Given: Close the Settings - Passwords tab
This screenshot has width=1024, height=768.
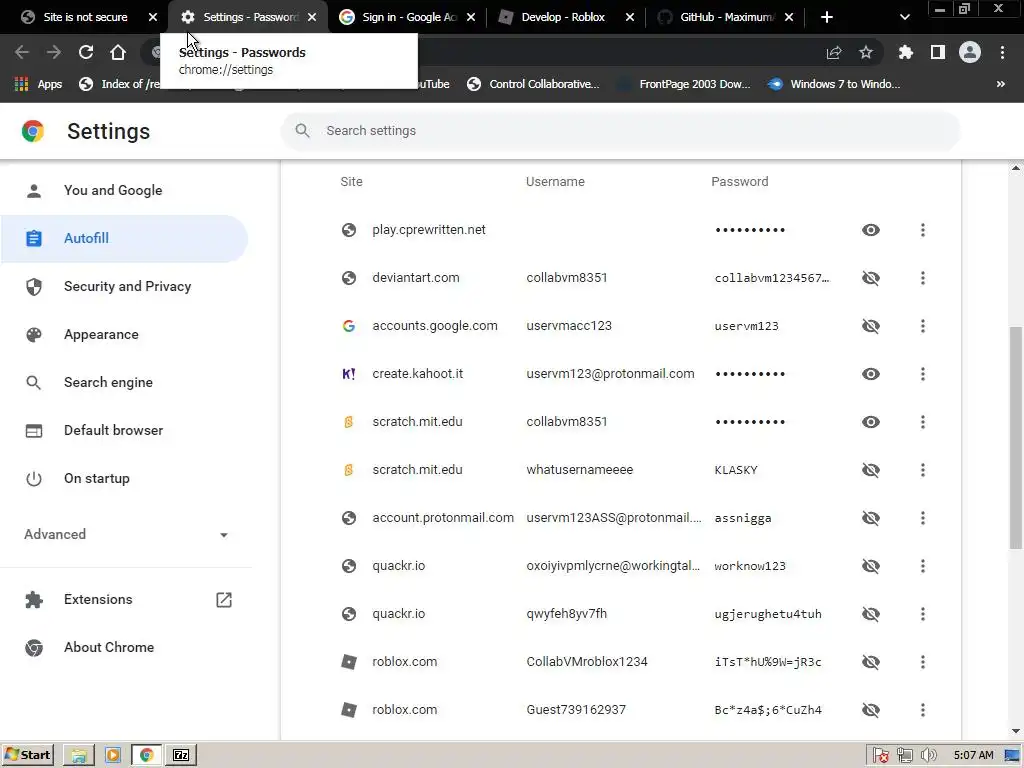Looking at the screenshot, I should click(x=312, y=17).
